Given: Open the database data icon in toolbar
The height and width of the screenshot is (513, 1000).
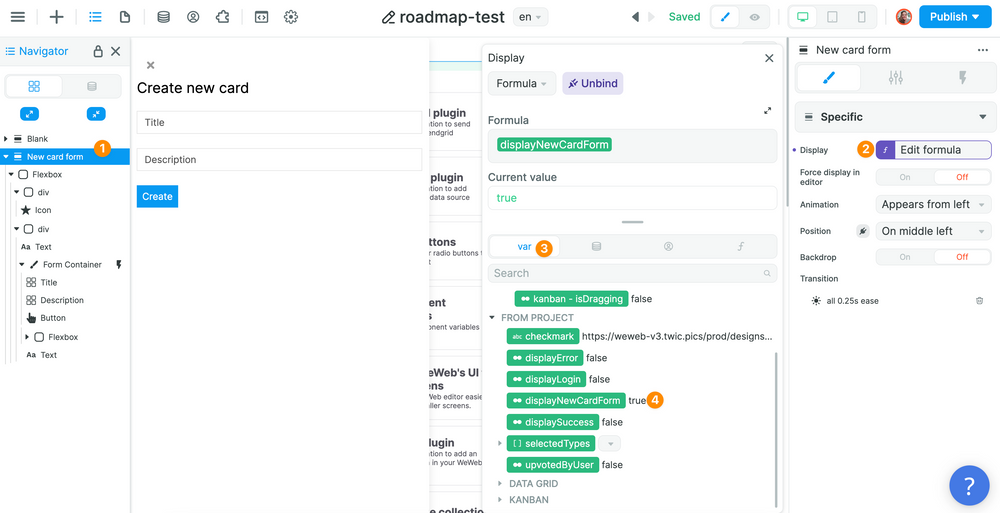Looking at the screenshot, I should click(x=163, y=17).
